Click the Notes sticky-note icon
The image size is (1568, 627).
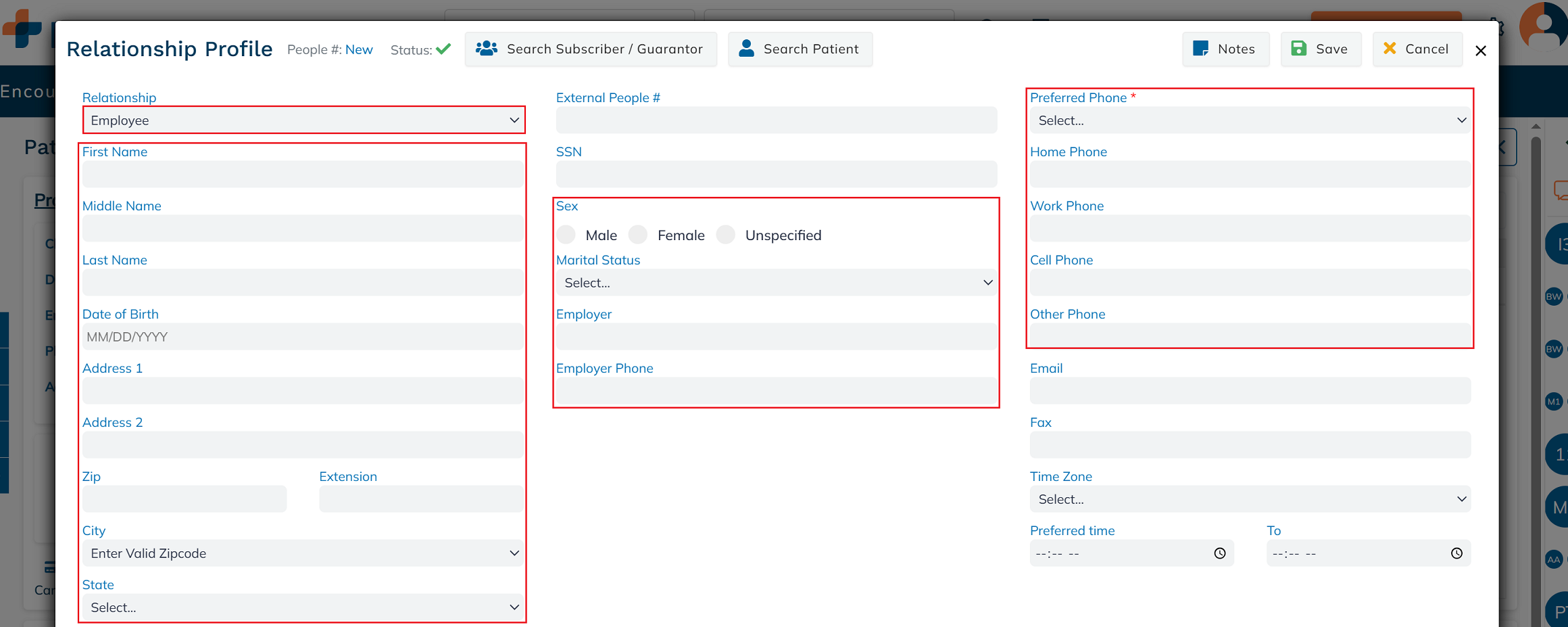1201,49
